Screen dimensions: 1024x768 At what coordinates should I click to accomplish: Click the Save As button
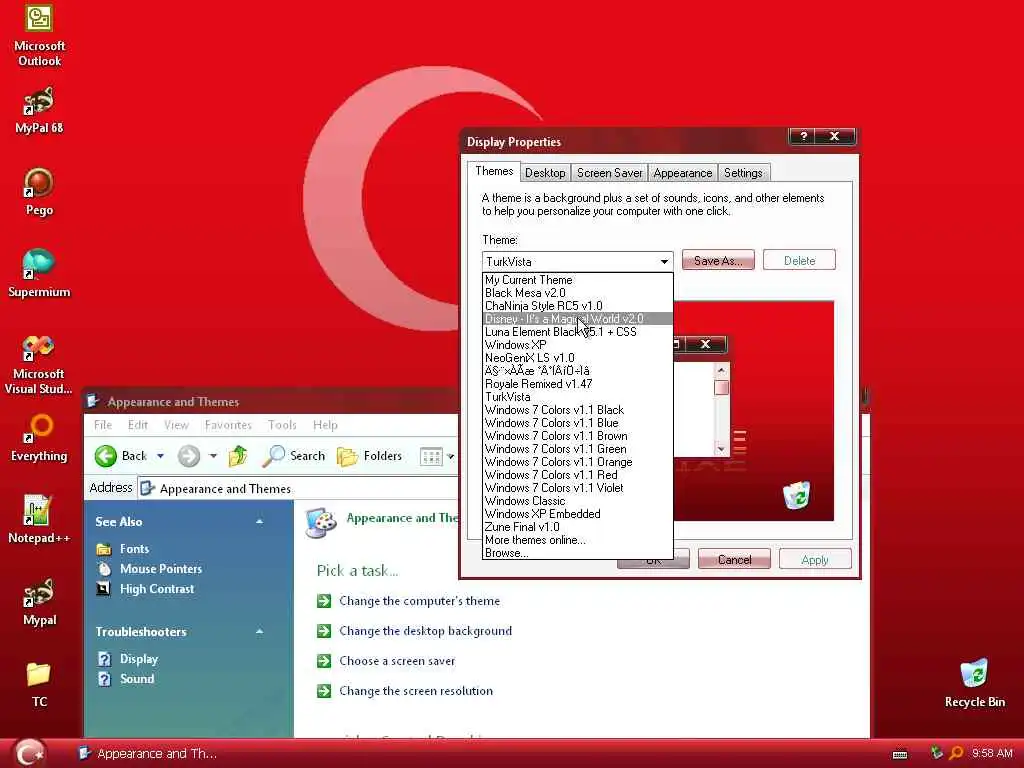tap(718, 261)
